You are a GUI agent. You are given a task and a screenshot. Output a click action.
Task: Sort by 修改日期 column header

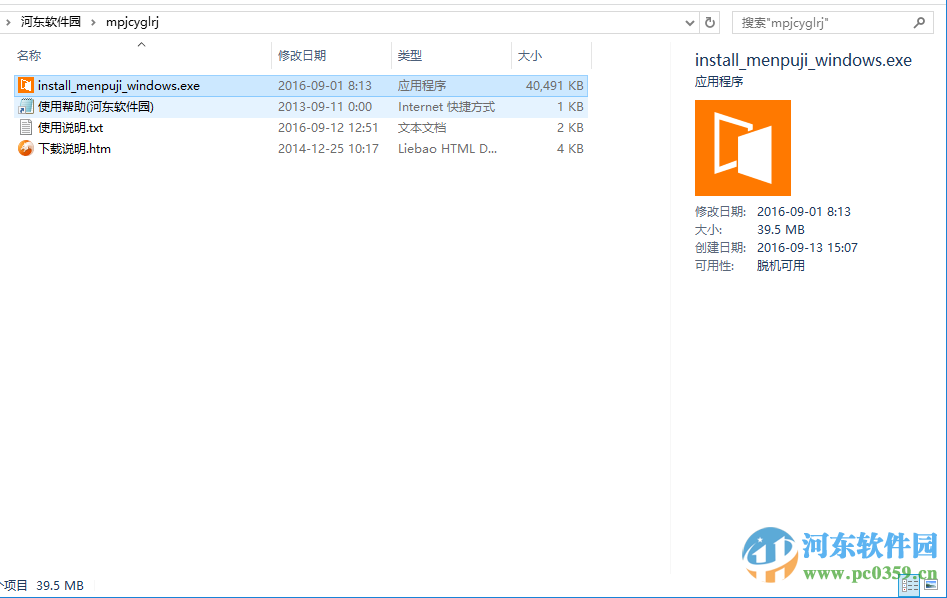(302, 56)
